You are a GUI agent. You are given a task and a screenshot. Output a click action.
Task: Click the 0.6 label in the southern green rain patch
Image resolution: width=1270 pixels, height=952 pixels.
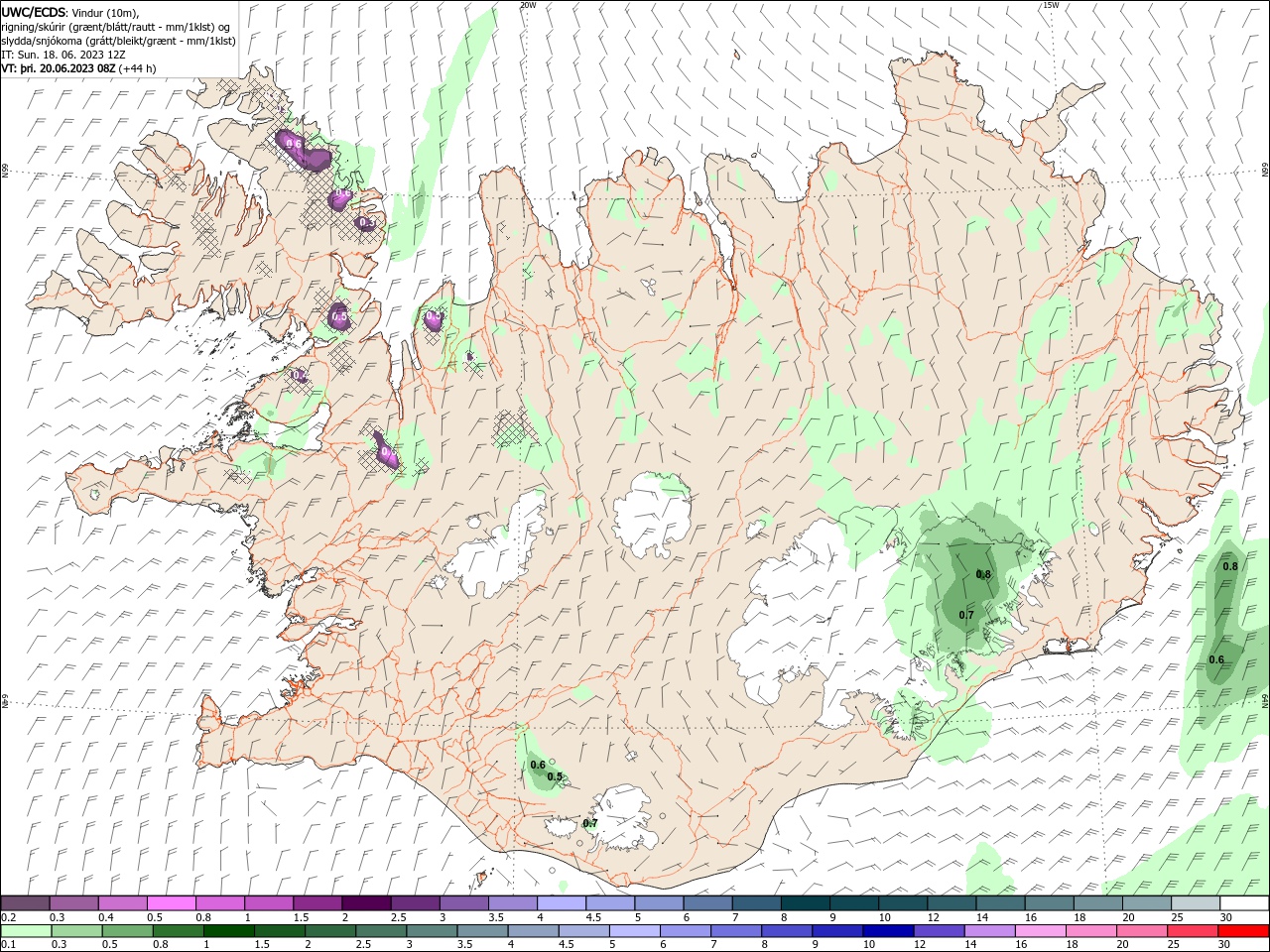pos(538,765)
